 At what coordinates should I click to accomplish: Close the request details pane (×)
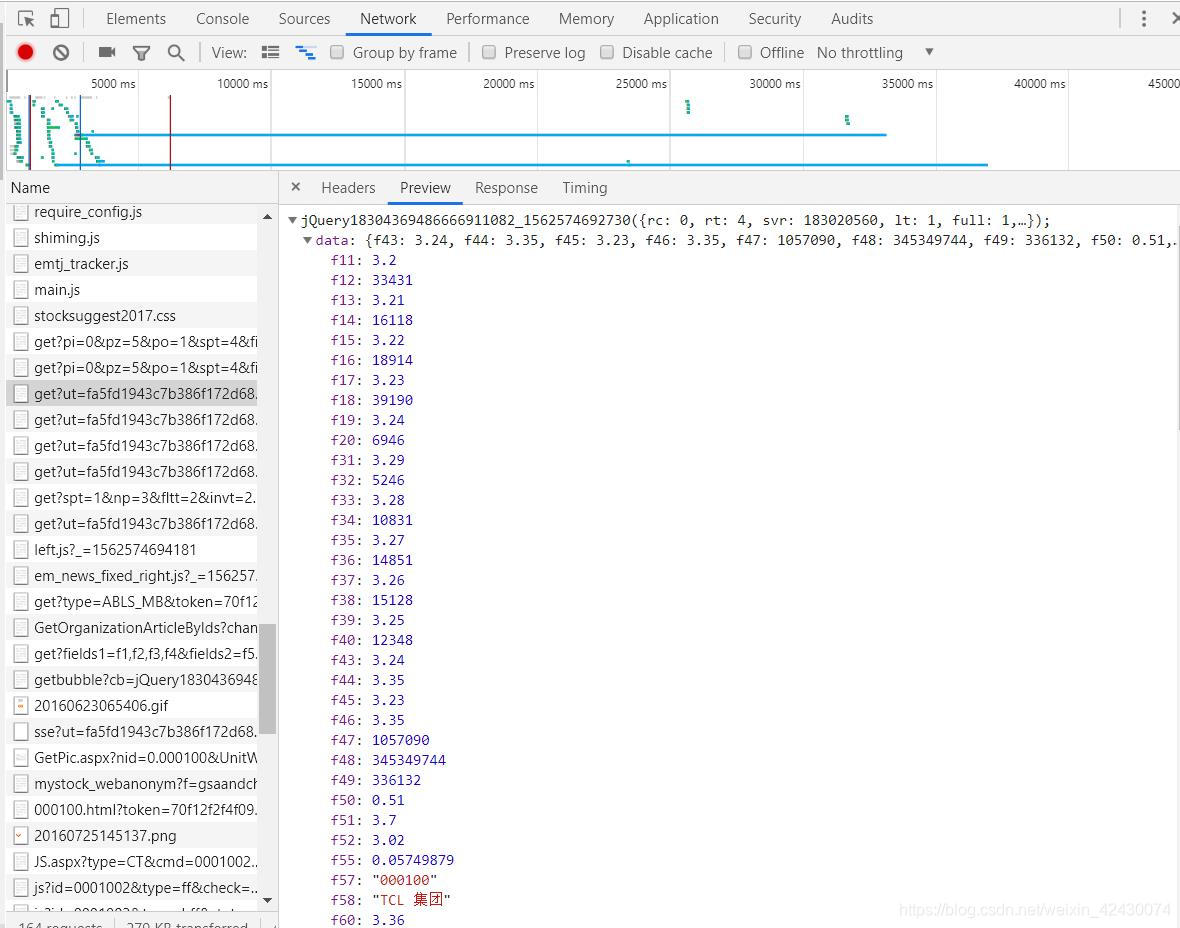[x=296, y=187]
